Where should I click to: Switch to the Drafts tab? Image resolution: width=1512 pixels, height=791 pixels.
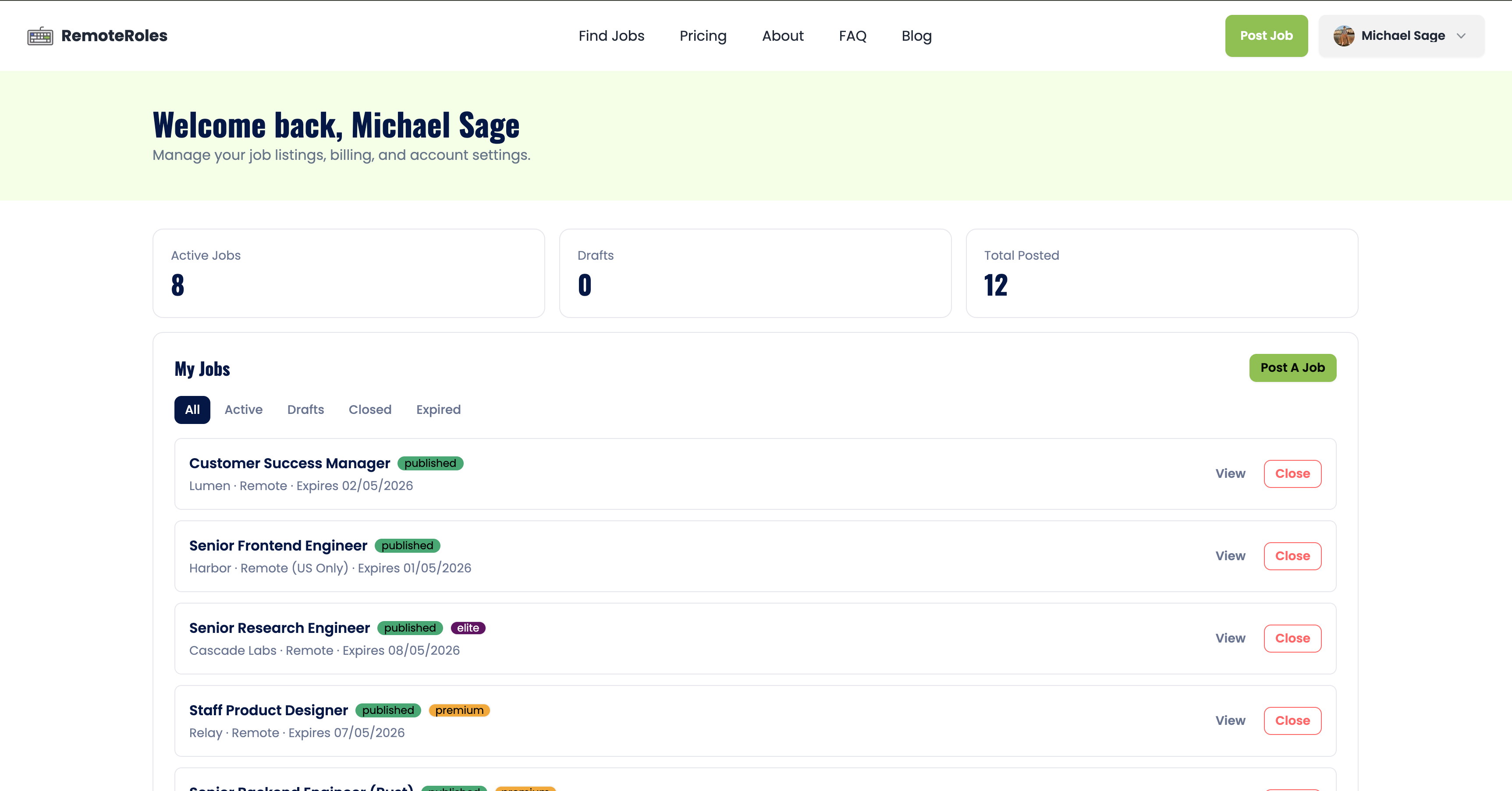pyautogui.click(x=305, y=410)
